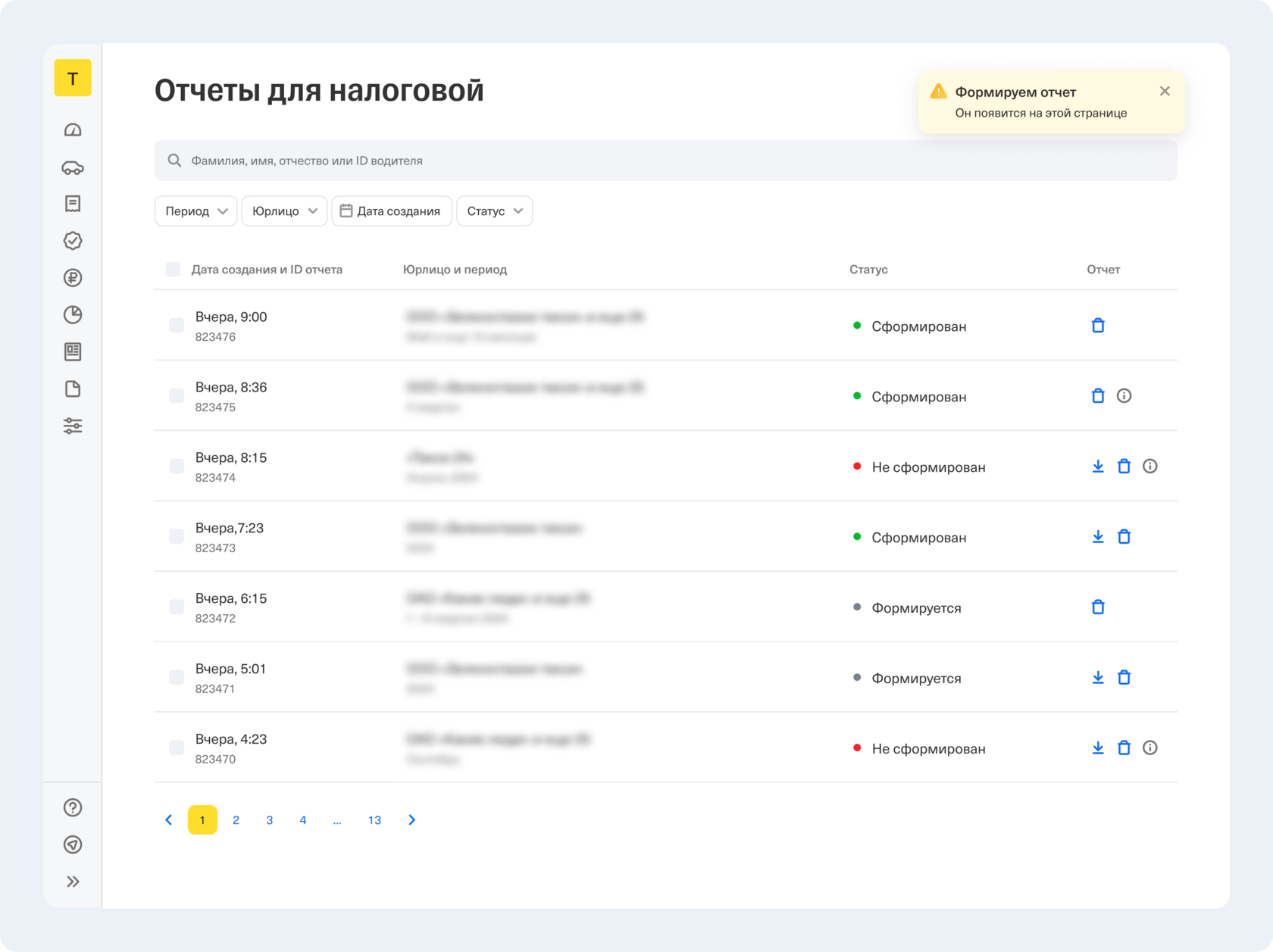1273x952 pixels.
Task: Expand the Статус filter dropdown
Action: tap(494, 211)
